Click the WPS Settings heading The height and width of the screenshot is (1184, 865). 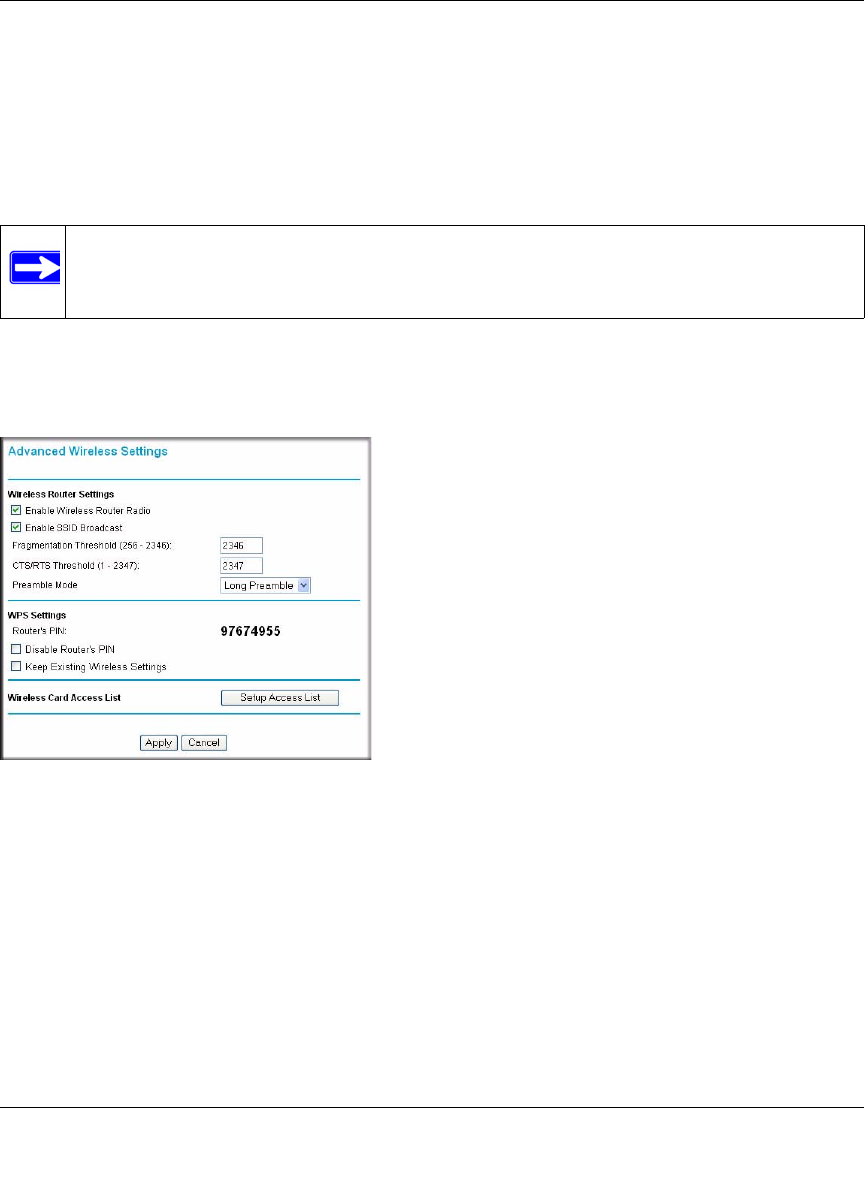coord(37,615)
